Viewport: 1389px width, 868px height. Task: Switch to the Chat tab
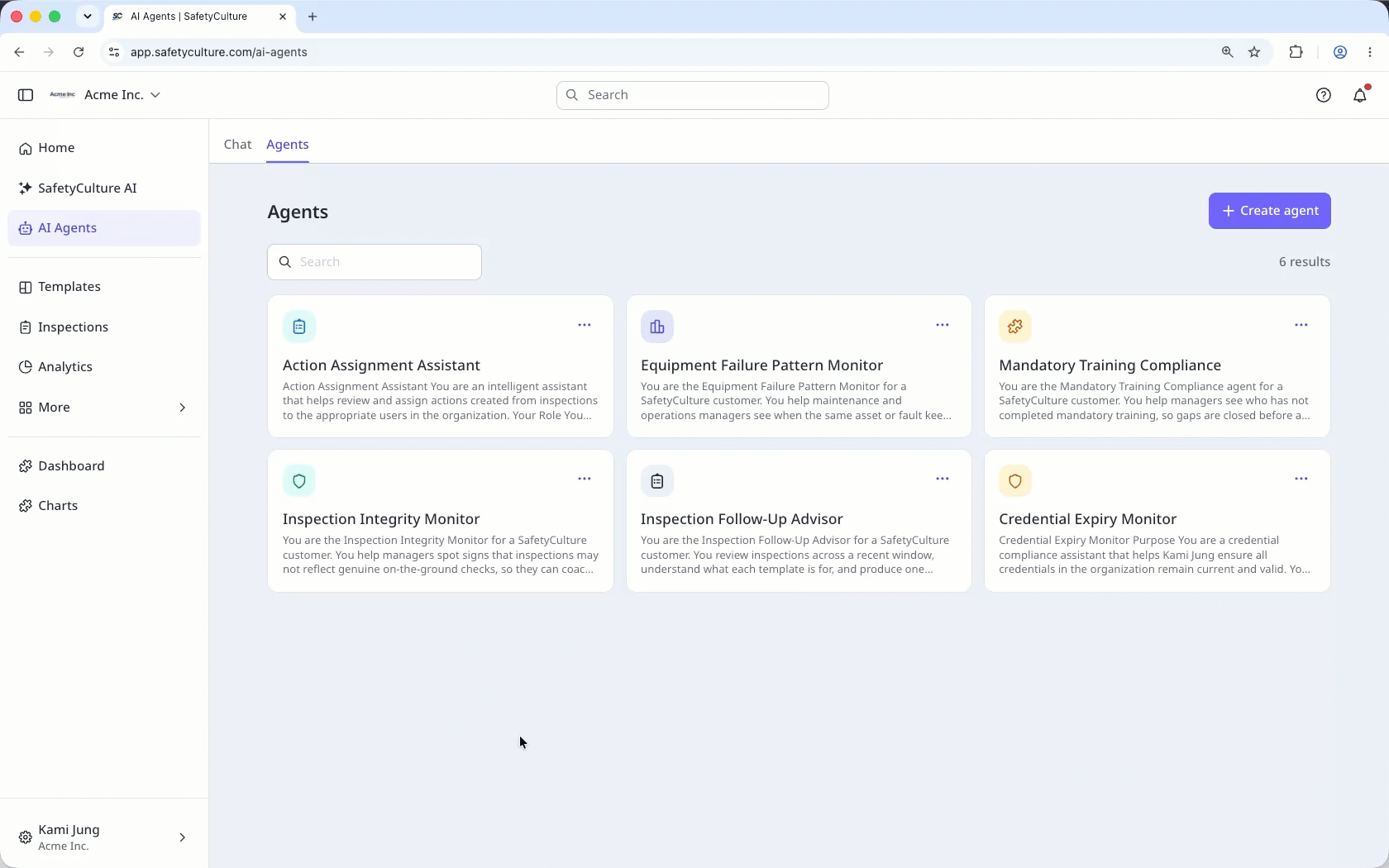click(237, 145)
